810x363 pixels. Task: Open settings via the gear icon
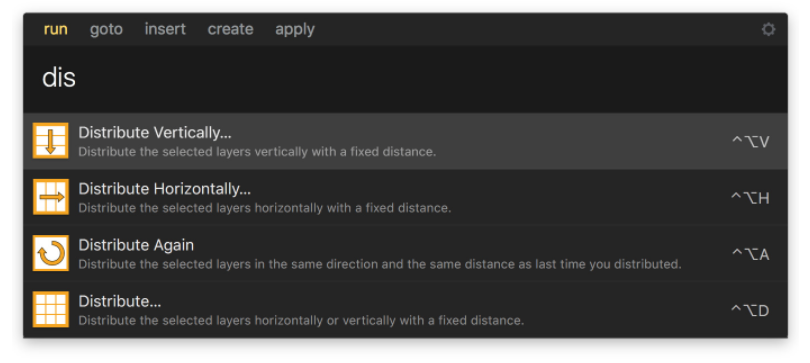click(768, 29)
